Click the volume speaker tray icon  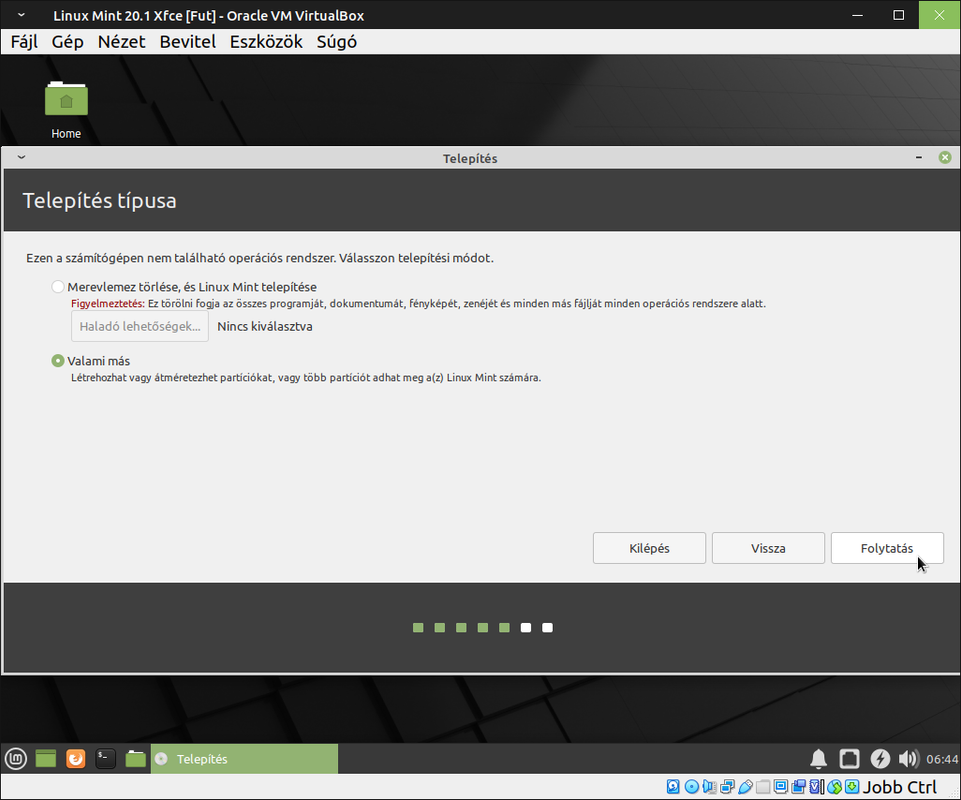tap(909, 759)
